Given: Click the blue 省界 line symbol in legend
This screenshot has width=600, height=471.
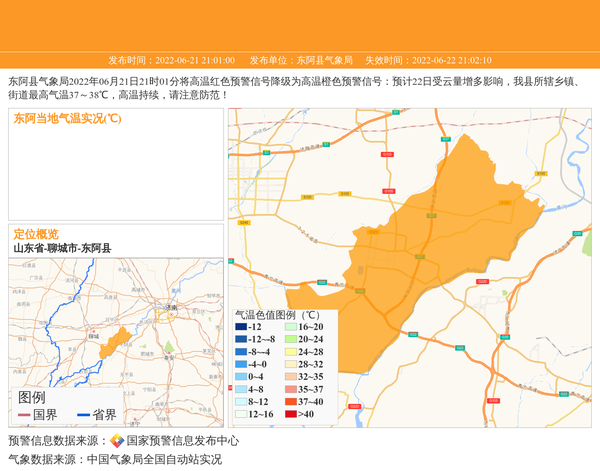Looking at the screenshot, I should [83, 415].
